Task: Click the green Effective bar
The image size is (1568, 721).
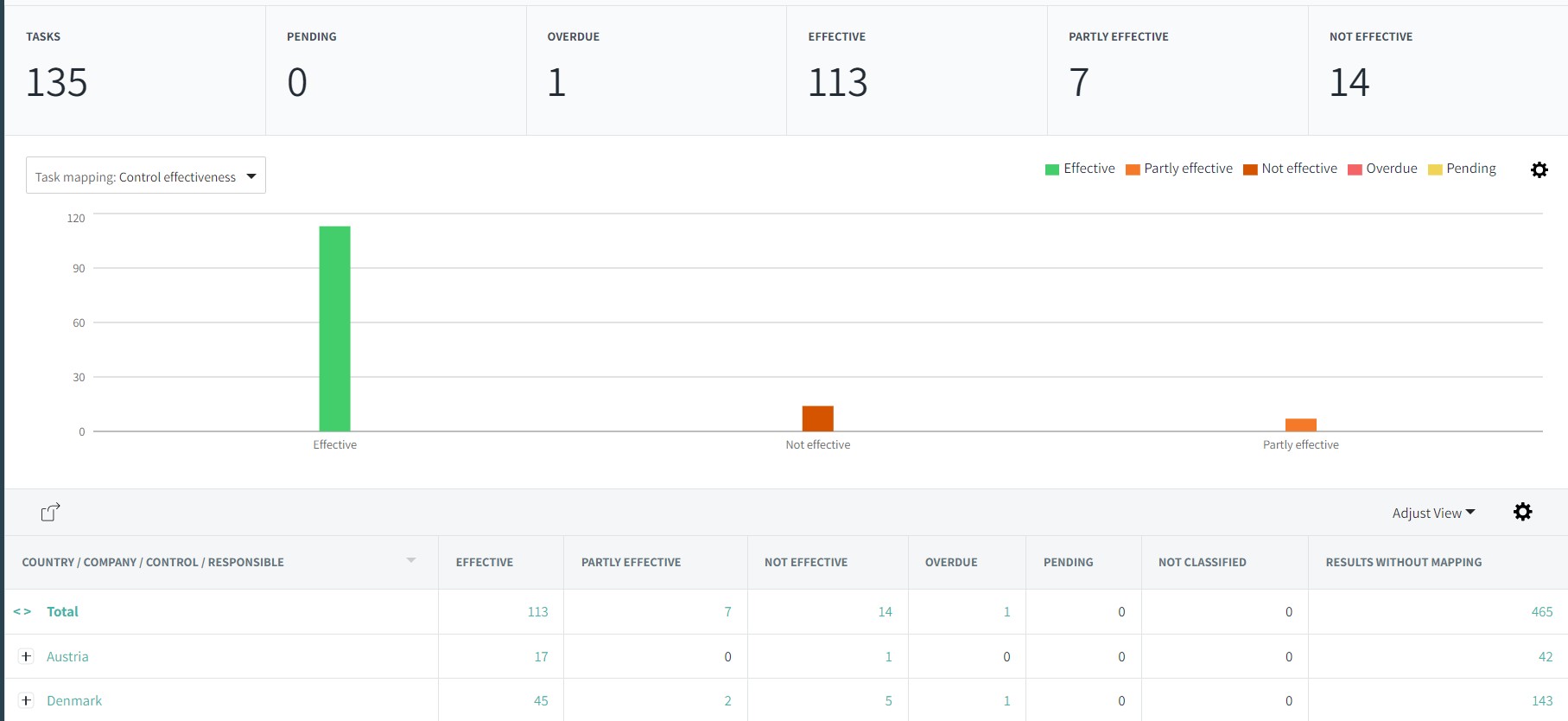Action: pos(334,329)
